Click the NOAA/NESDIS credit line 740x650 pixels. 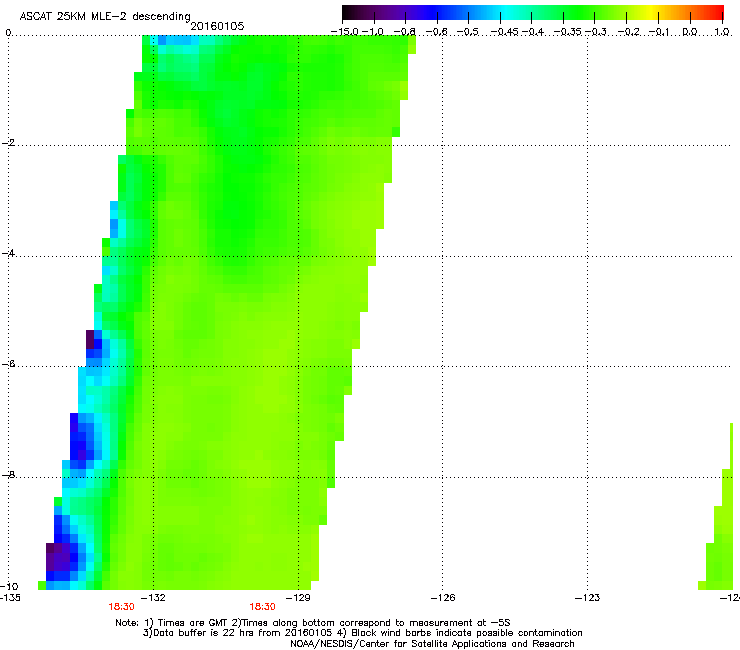432,643
